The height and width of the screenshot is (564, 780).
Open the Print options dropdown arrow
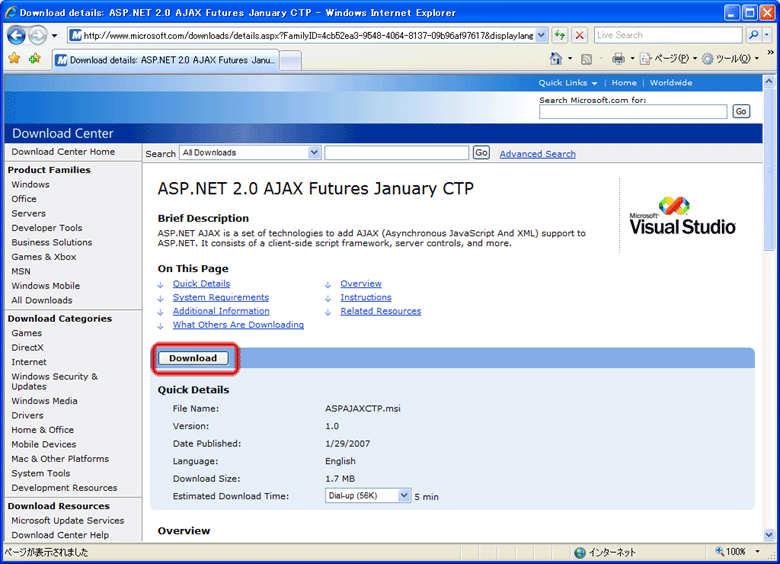point(632,59)
